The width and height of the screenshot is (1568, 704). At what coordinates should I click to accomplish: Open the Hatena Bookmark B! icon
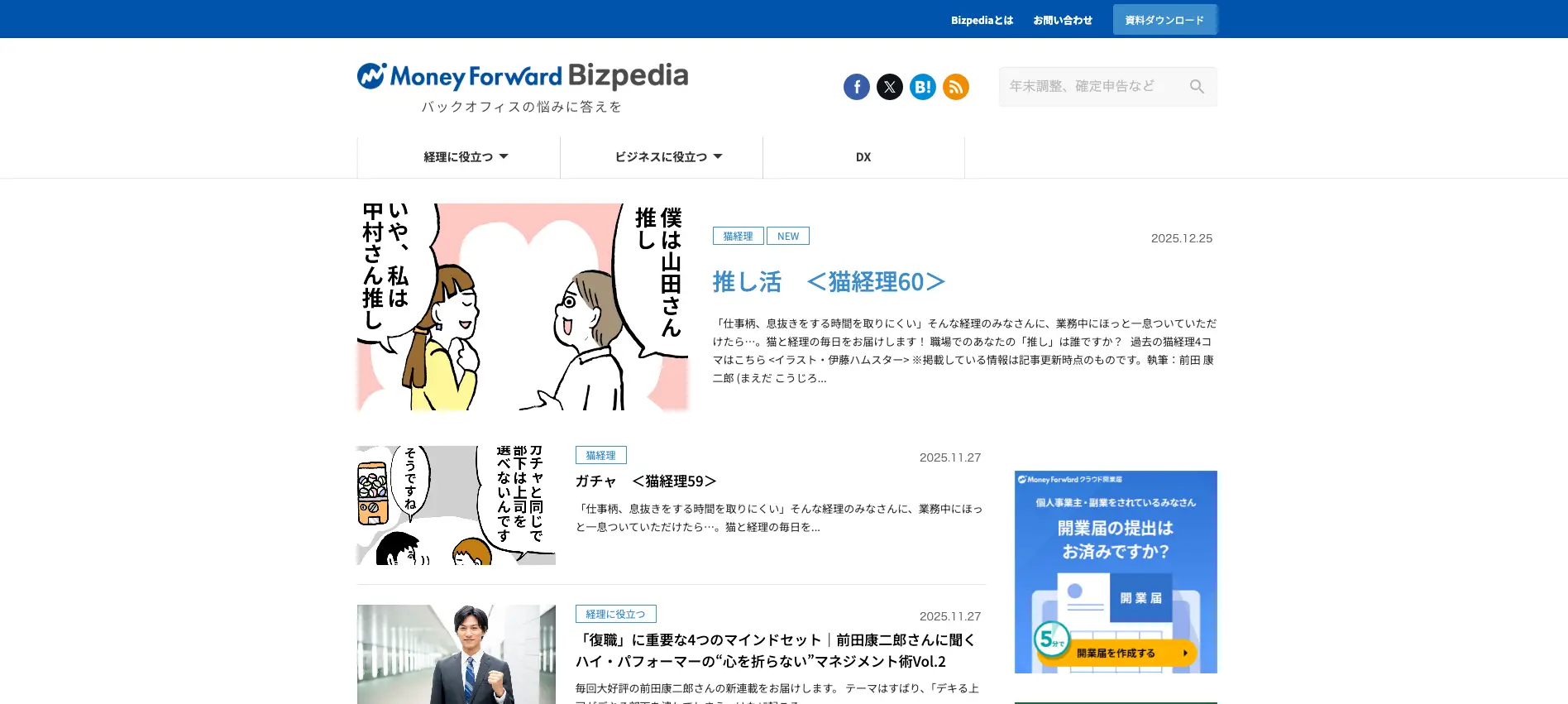923,87
